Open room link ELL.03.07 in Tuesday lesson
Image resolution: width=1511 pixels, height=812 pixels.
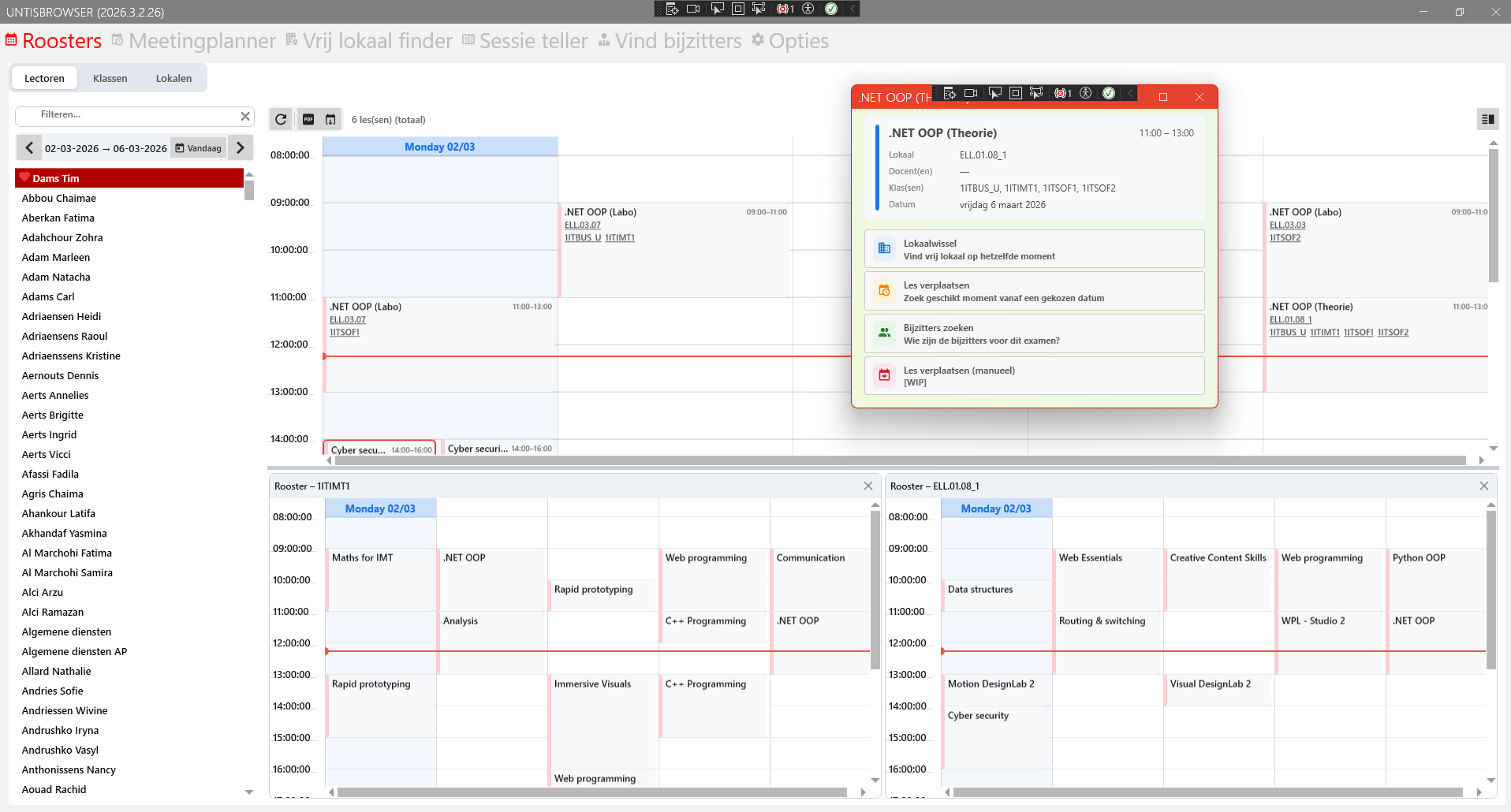pos(583,225)
